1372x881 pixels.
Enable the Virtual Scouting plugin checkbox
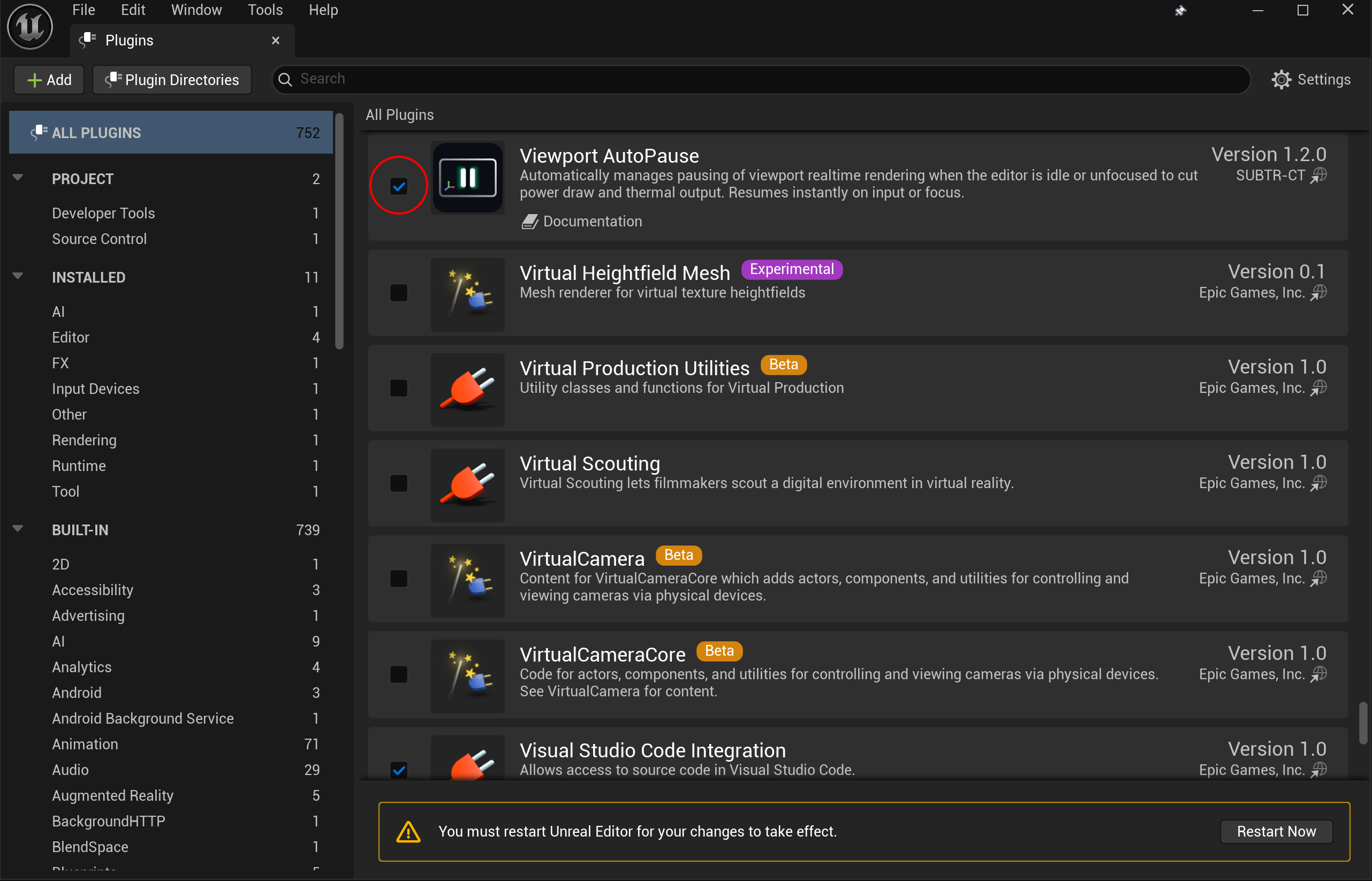click(x=399, y=483)
